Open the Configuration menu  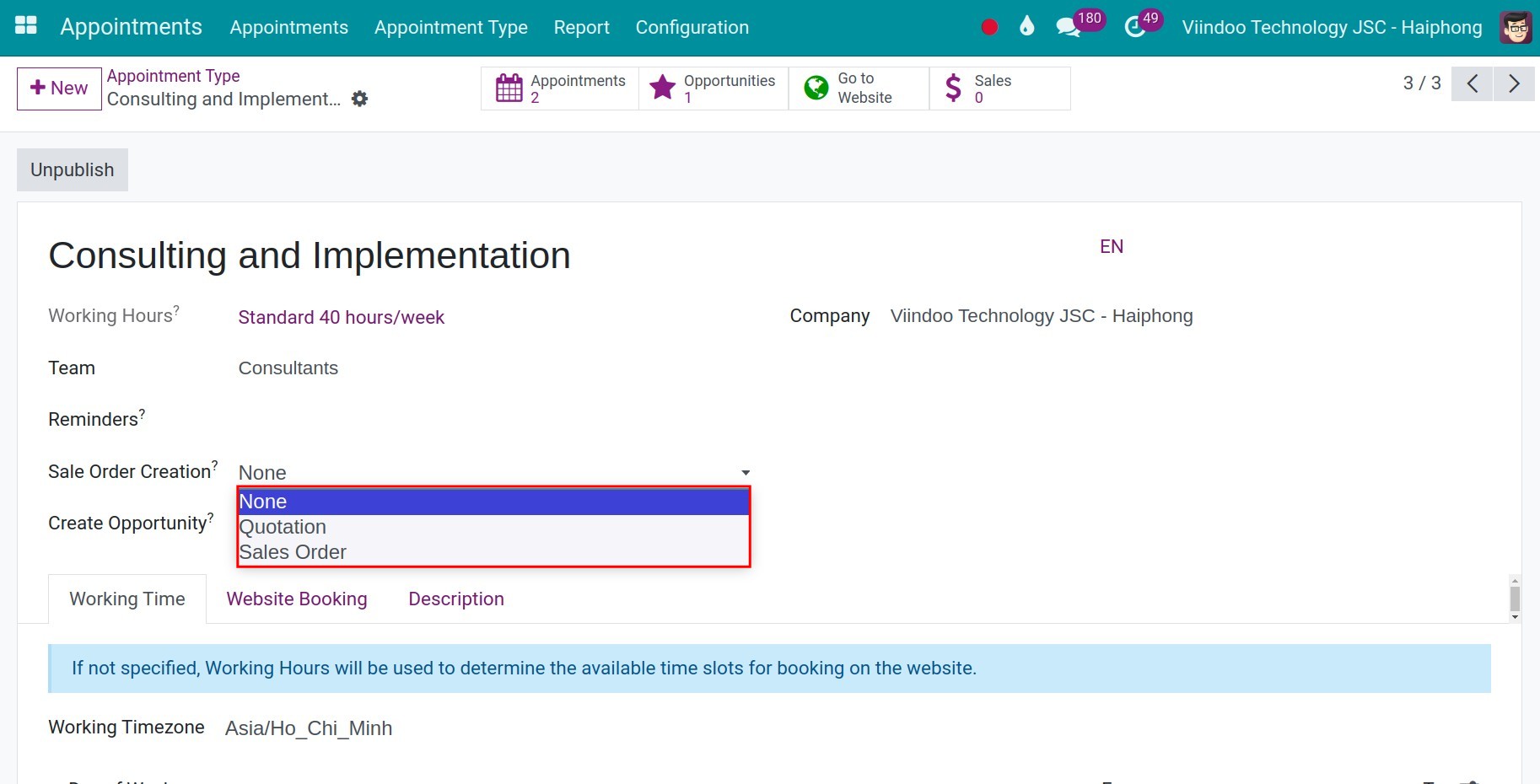coord(692,27)
